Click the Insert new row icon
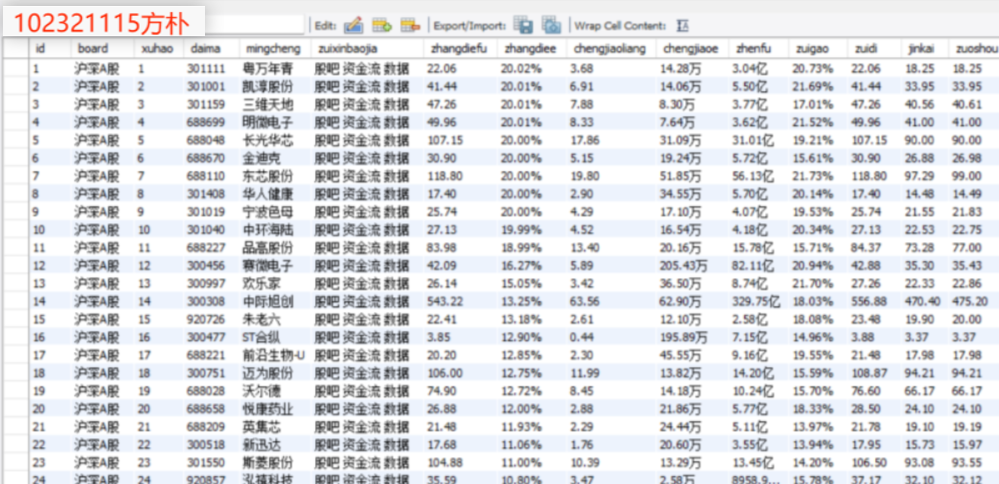Image resolution: width=999 pixels, height=484 pixels. (x=382, y=25)
